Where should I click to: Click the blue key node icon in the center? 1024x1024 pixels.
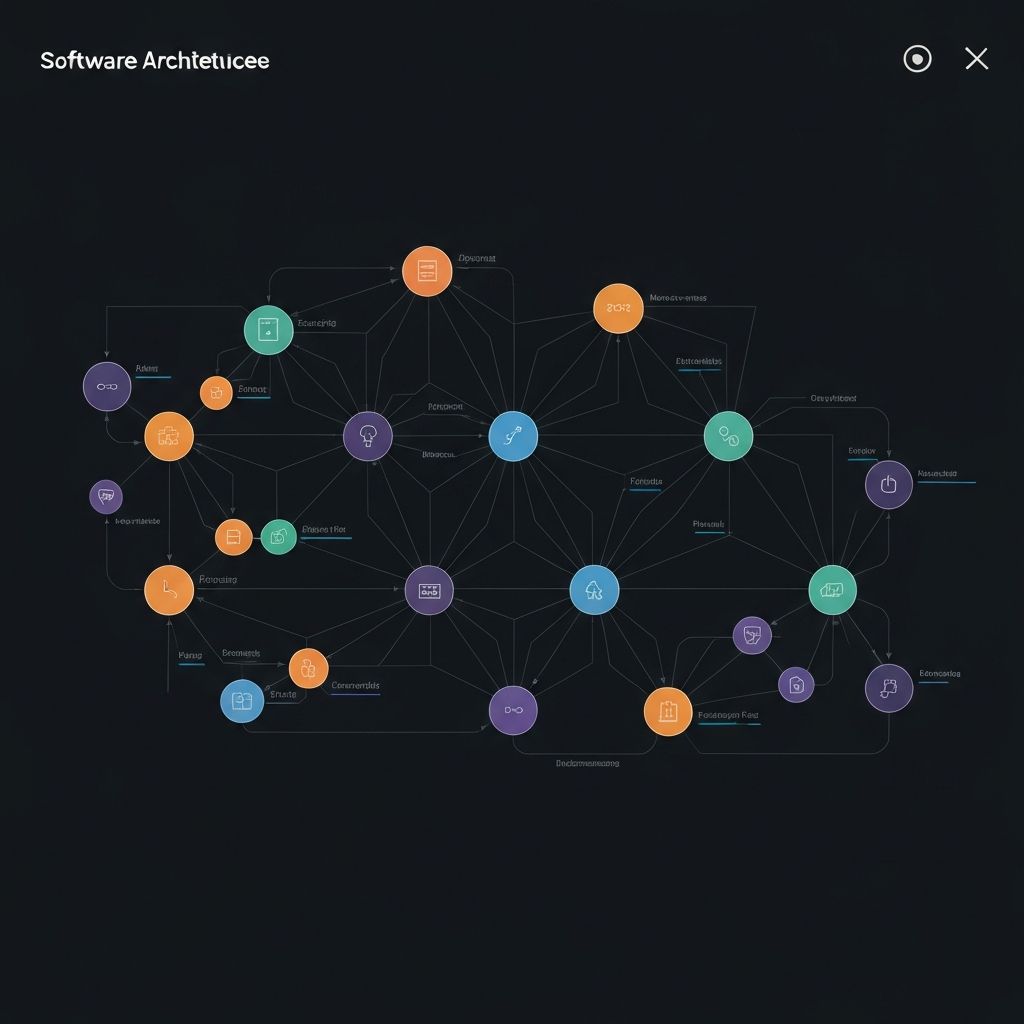(514, 435)
